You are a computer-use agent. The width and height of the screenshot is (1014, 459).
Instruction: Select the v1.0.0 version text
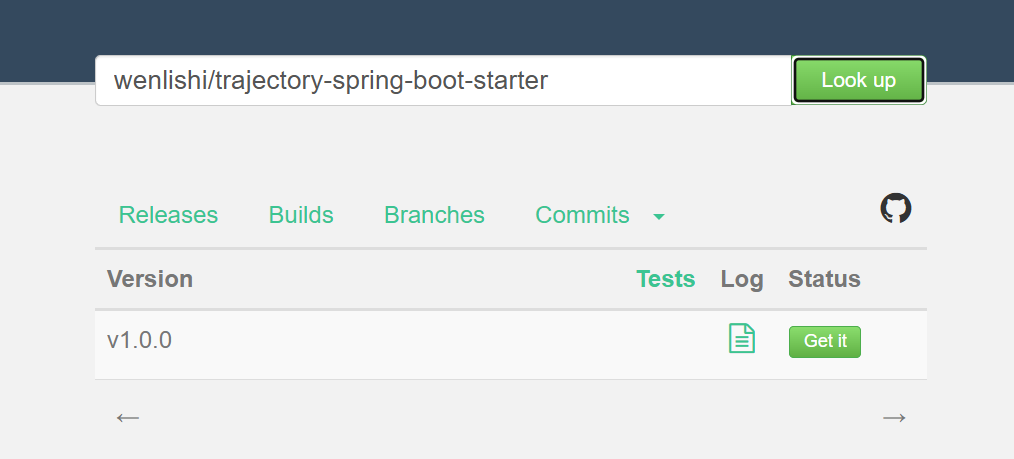click(x=139, y=340)
